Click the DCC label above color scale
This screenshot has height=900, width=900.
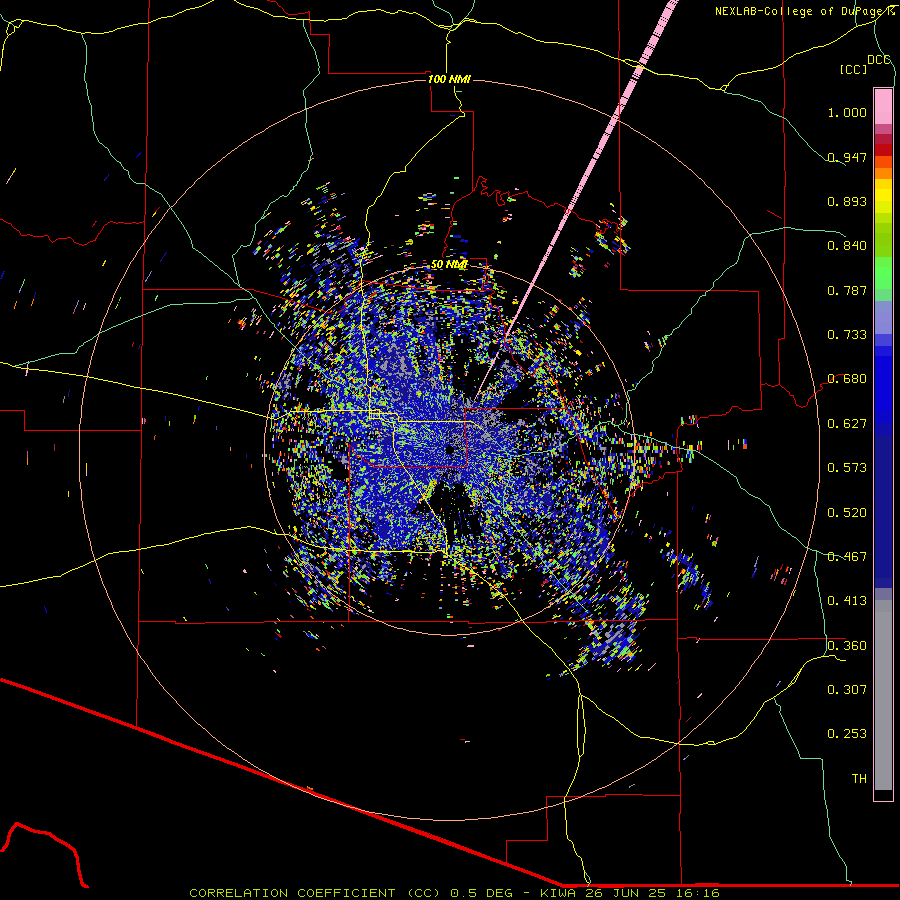pos(879,59)
